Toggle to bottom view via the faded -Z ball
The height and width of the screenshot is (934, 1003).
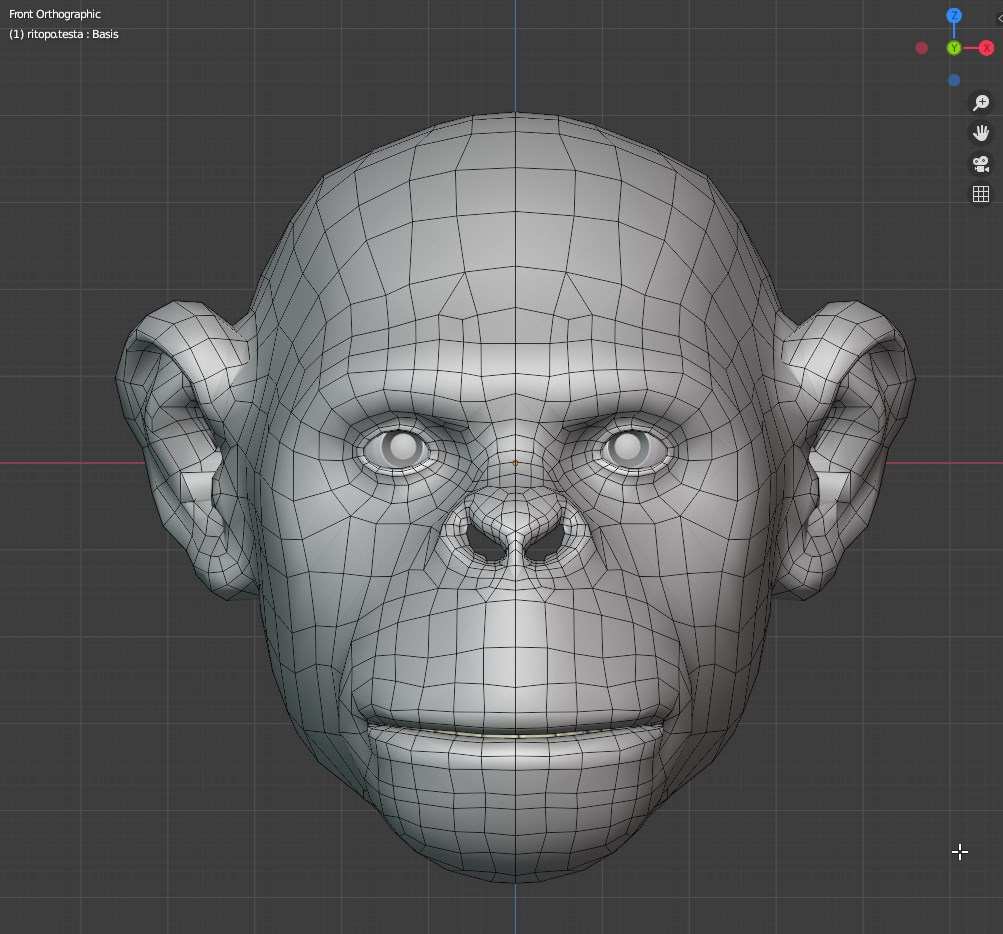953,80
